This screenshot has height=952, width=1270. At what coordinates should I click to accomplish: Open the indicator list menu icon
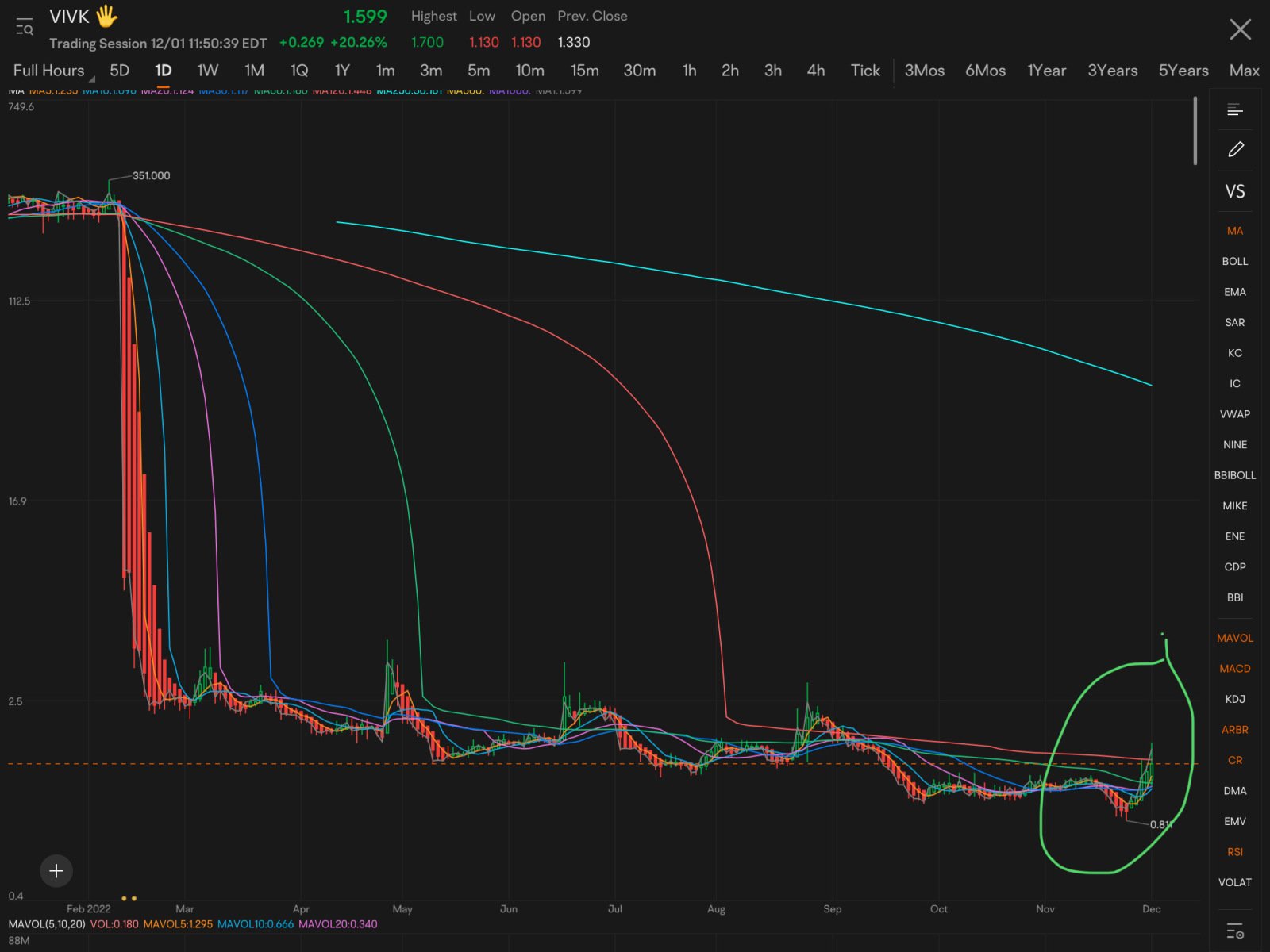(x=1235, y=109)
